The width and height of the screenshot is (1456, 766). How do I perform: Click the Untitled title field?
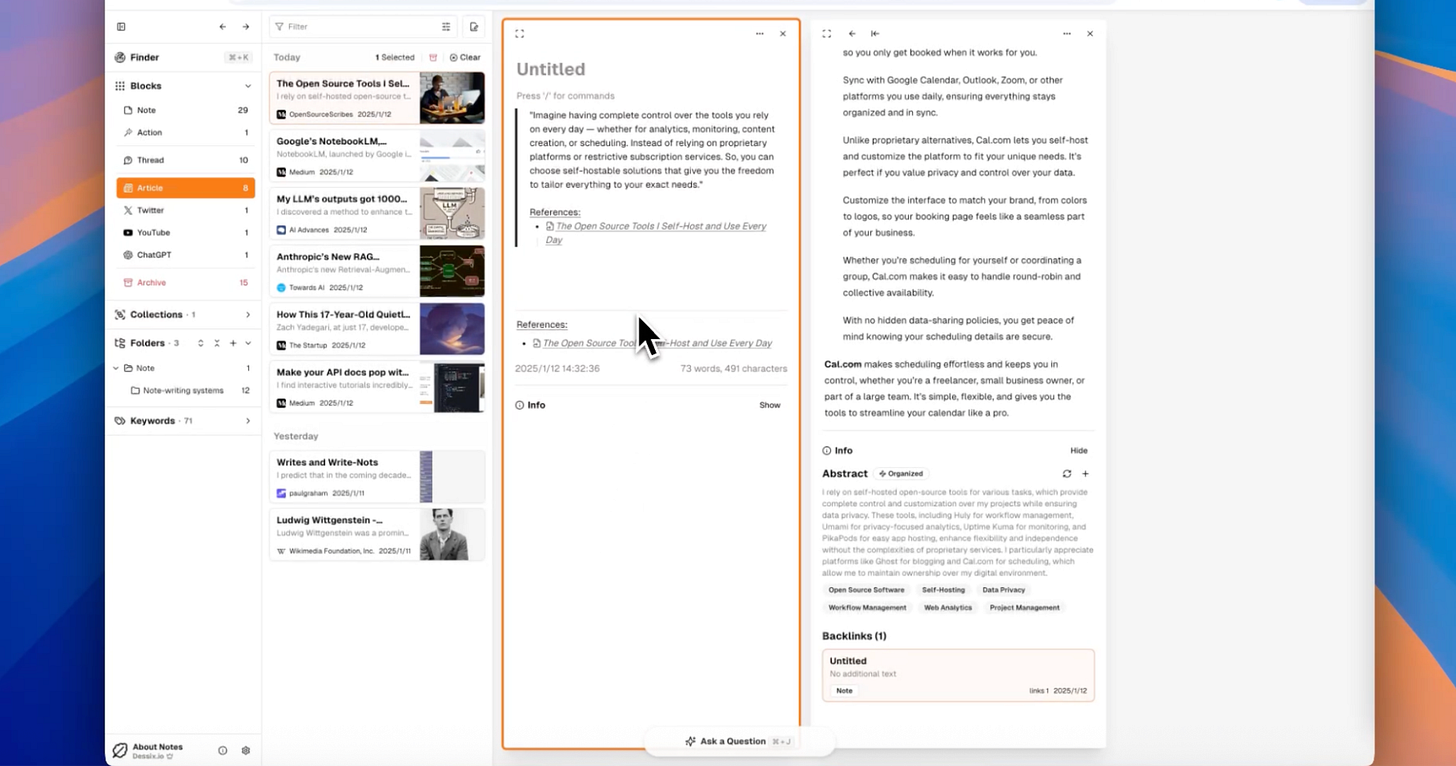551,69
